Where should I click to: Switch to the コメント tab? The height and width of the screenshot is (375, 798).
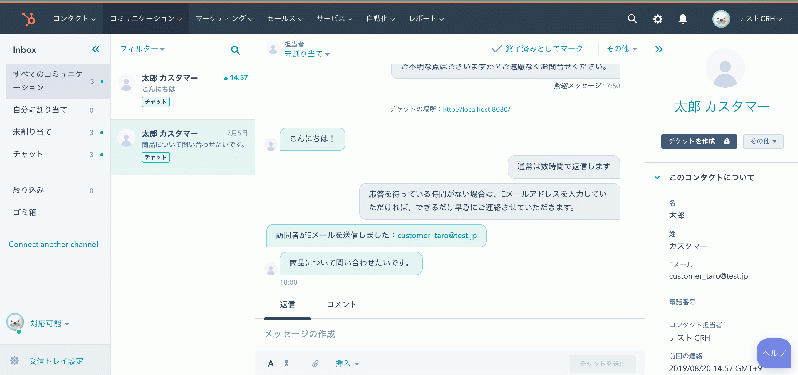(341, 304)
